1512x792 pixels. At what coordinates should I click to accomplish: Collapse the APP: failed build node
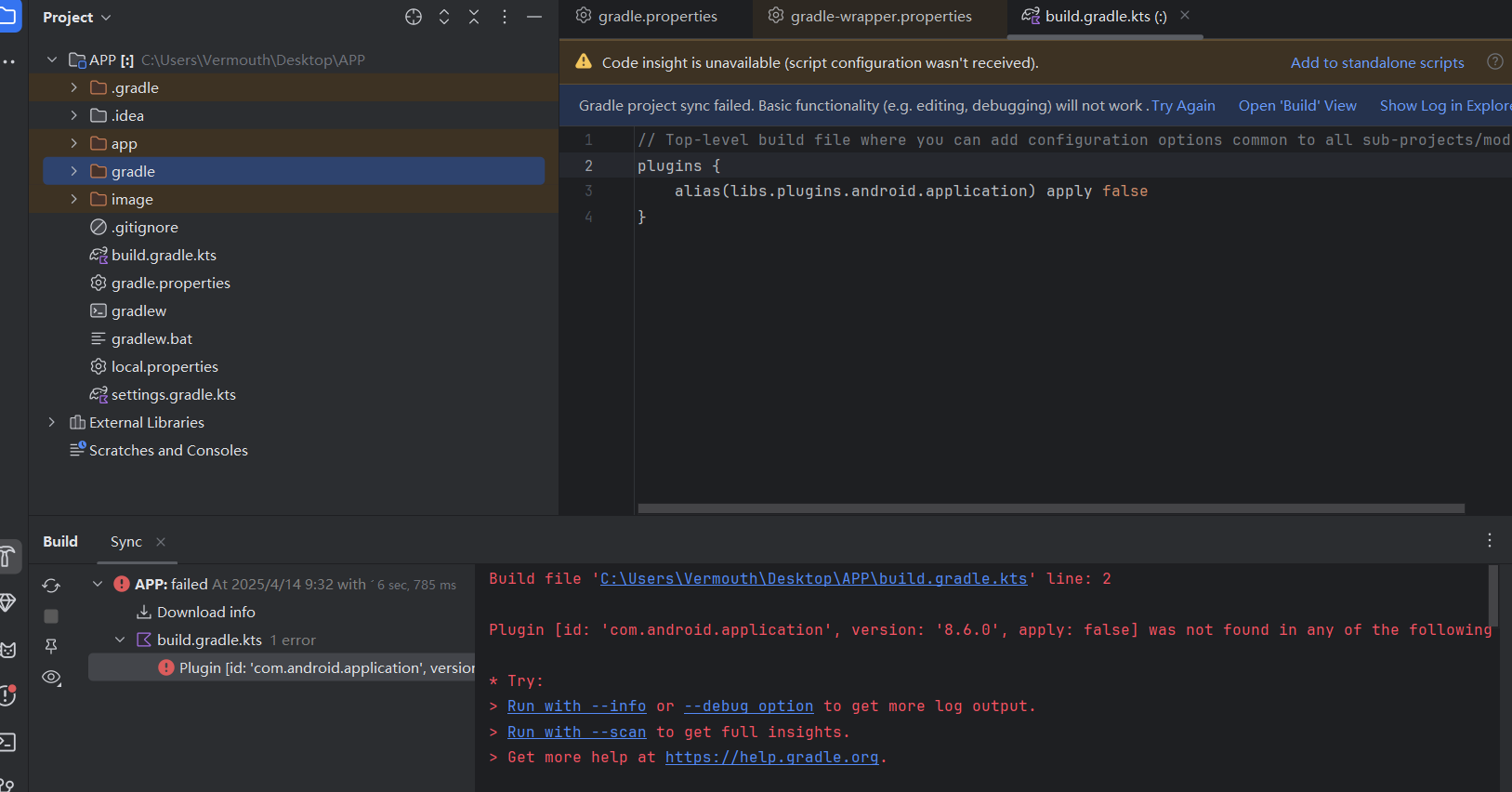[98, 584]
